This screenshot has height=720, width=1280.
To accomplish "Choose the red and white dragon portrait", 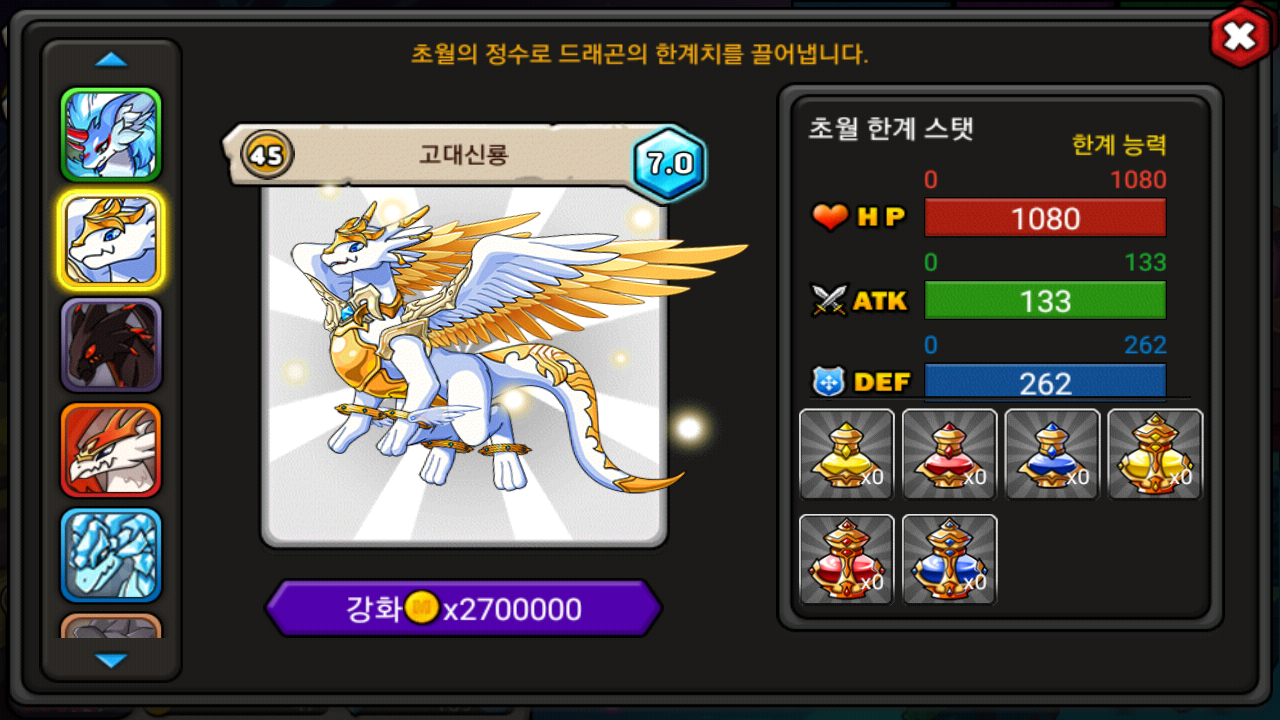I will [111, 450].
